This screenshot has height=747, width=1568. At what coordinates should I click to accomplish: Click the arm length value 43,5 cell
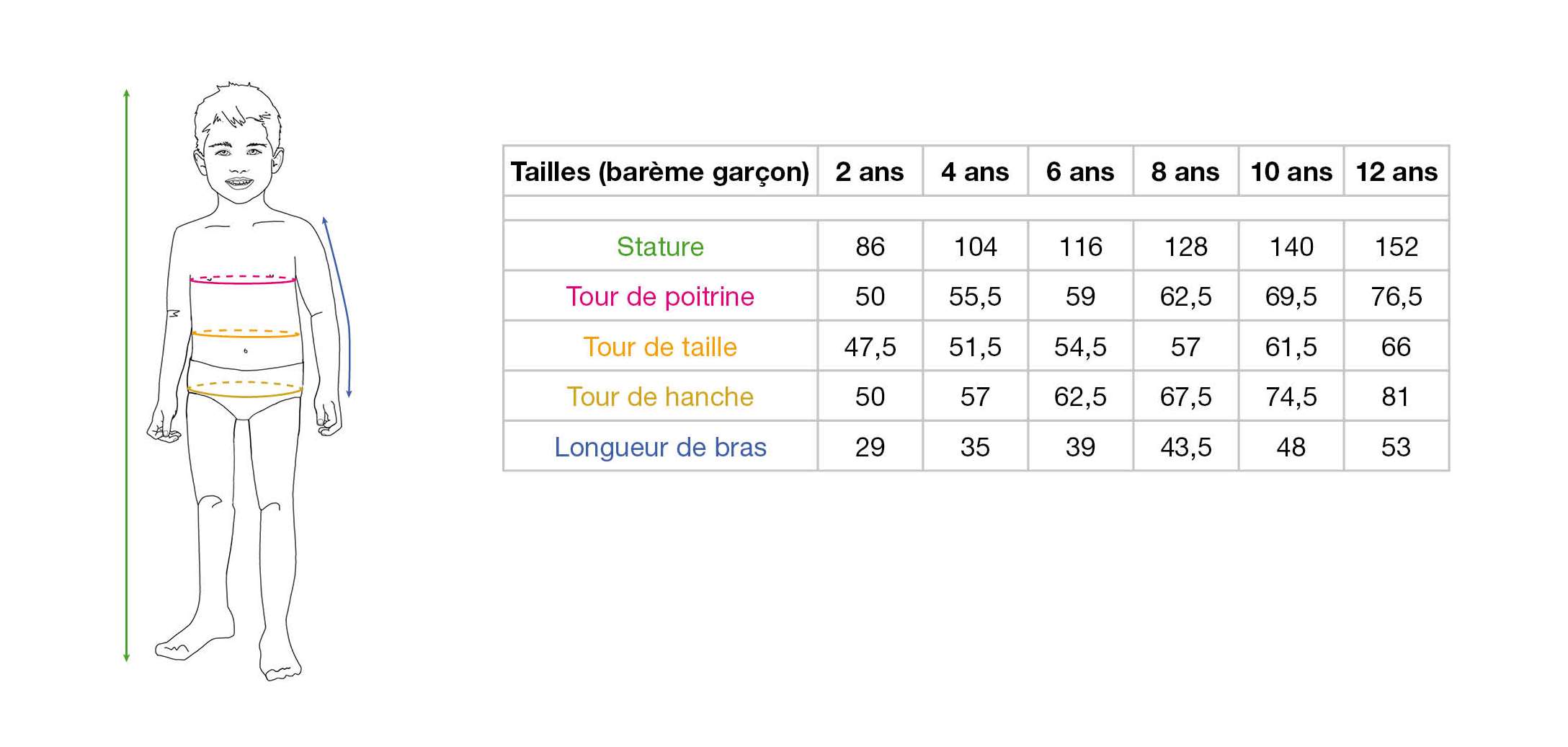pyautogui.click(x=1186, y=447)
